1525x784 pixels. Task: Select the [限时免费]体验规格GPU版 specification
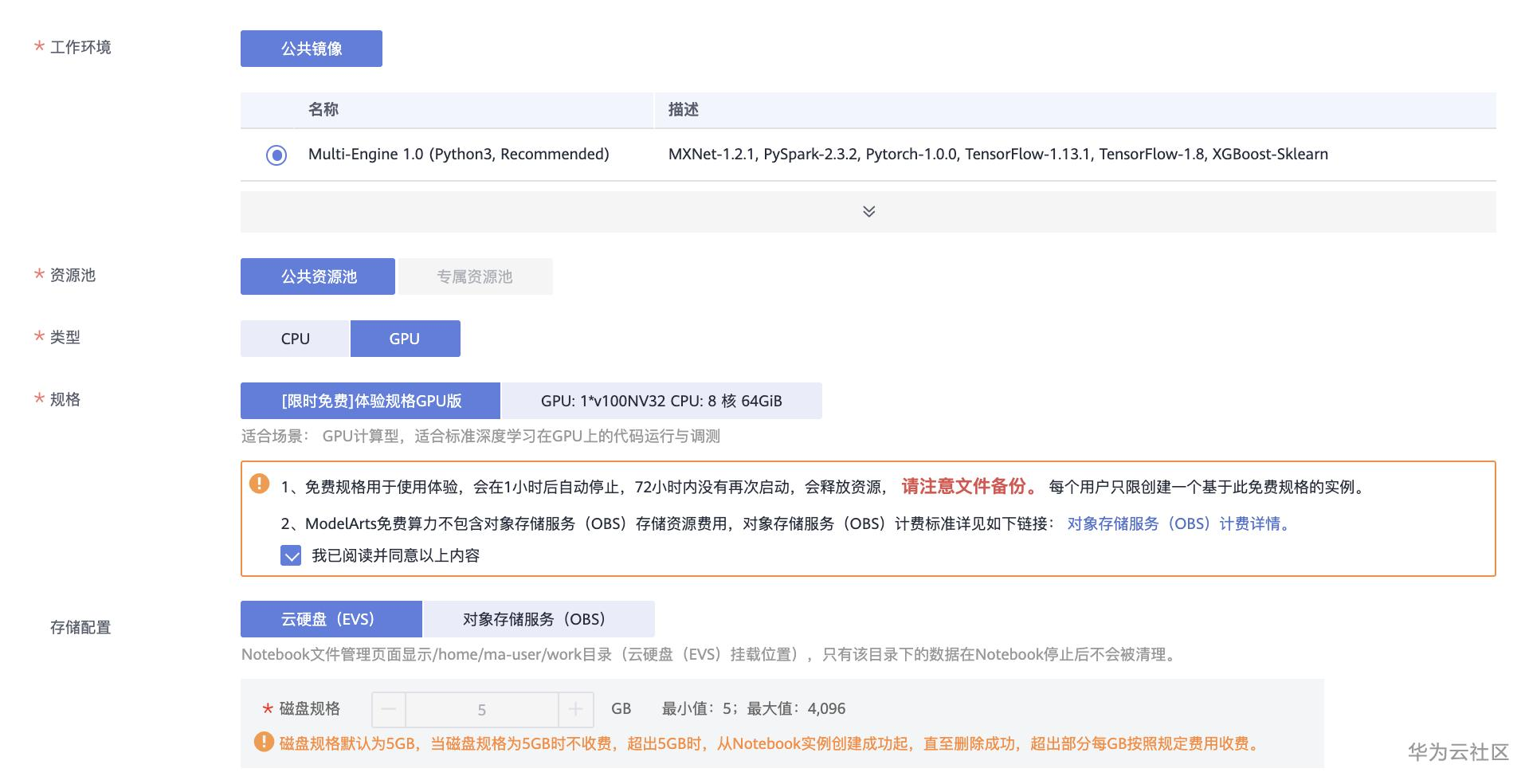click(x=370, y=401)
